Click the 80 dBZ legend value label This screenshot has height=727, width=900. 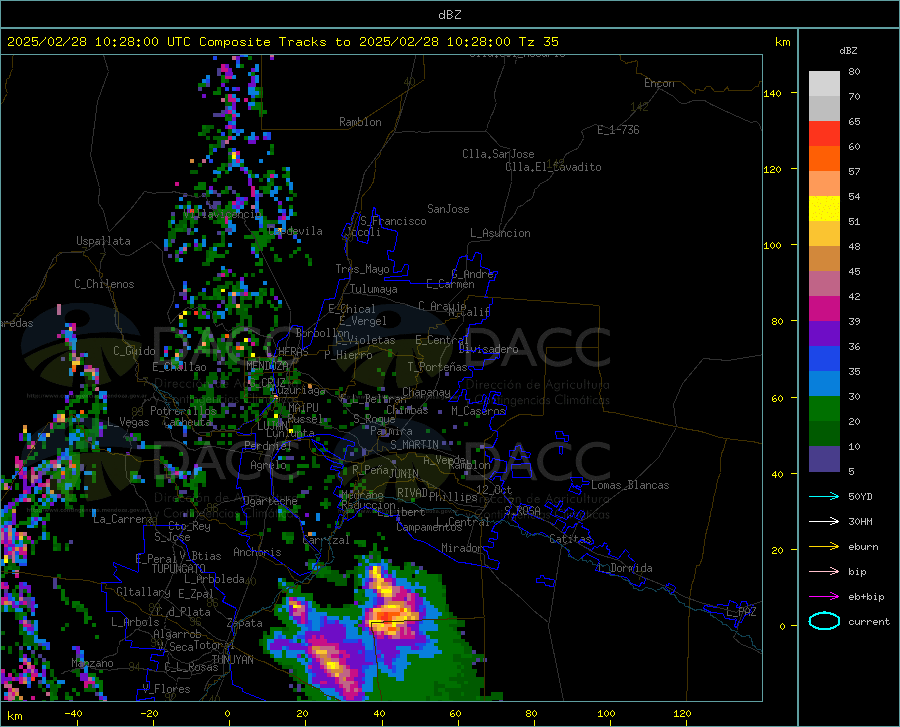[x=854, y=72]
